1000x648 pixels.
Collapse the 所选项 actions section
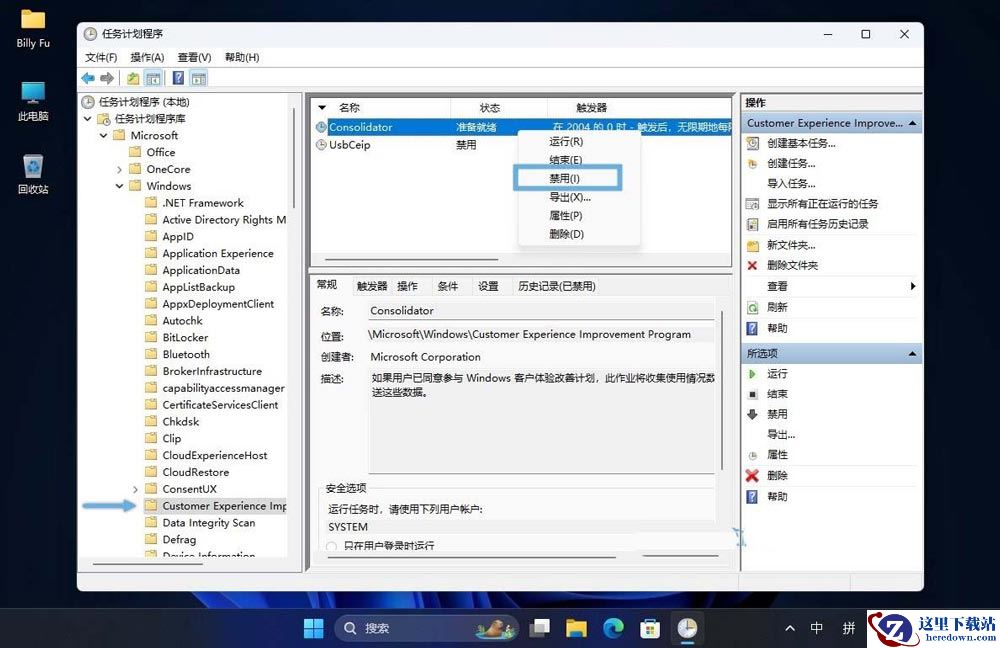pyautogui.click(x=913, y=353)
